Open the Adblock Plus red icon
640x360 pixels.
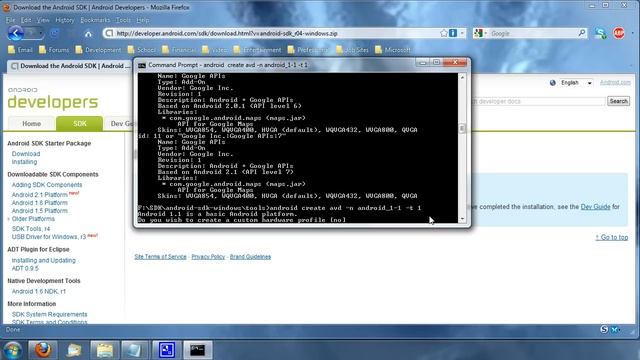pos(619,33)
